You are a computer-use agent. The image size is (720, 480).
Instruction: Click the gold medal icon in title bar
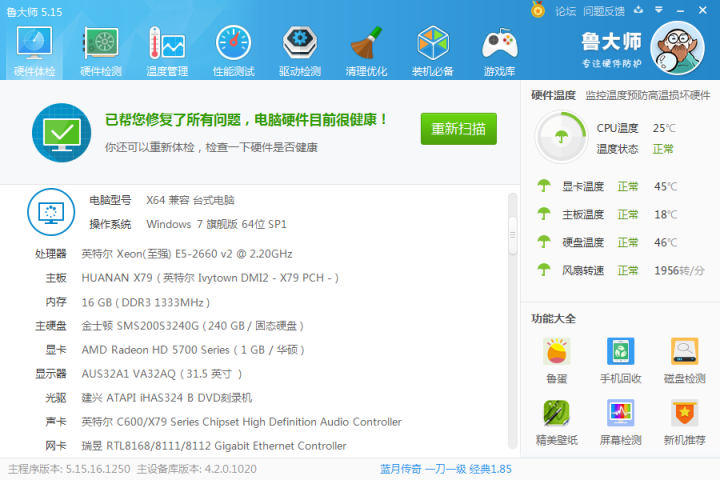pyautogui.click(x=538, y=10)
